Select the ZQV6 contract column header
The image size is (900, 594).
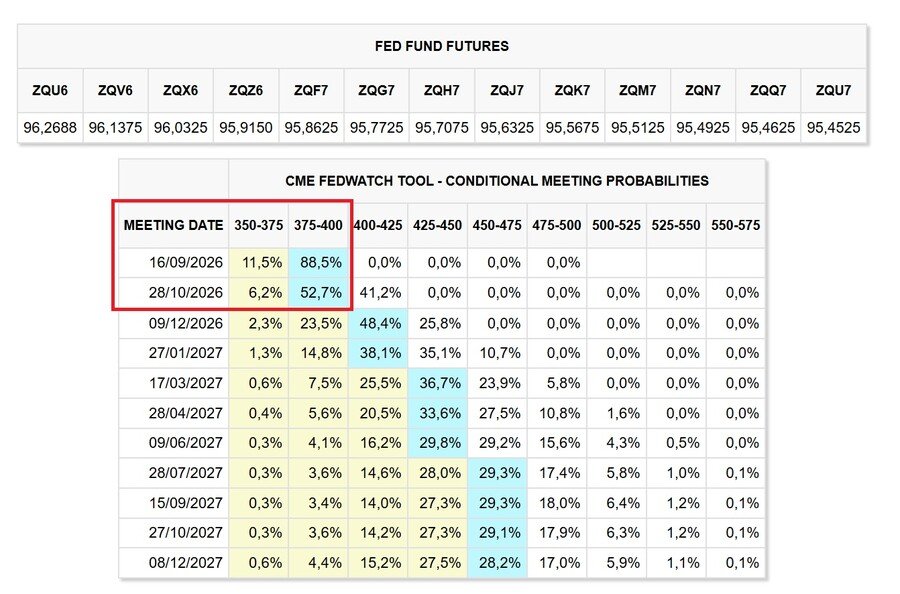(x=115, y=90)
